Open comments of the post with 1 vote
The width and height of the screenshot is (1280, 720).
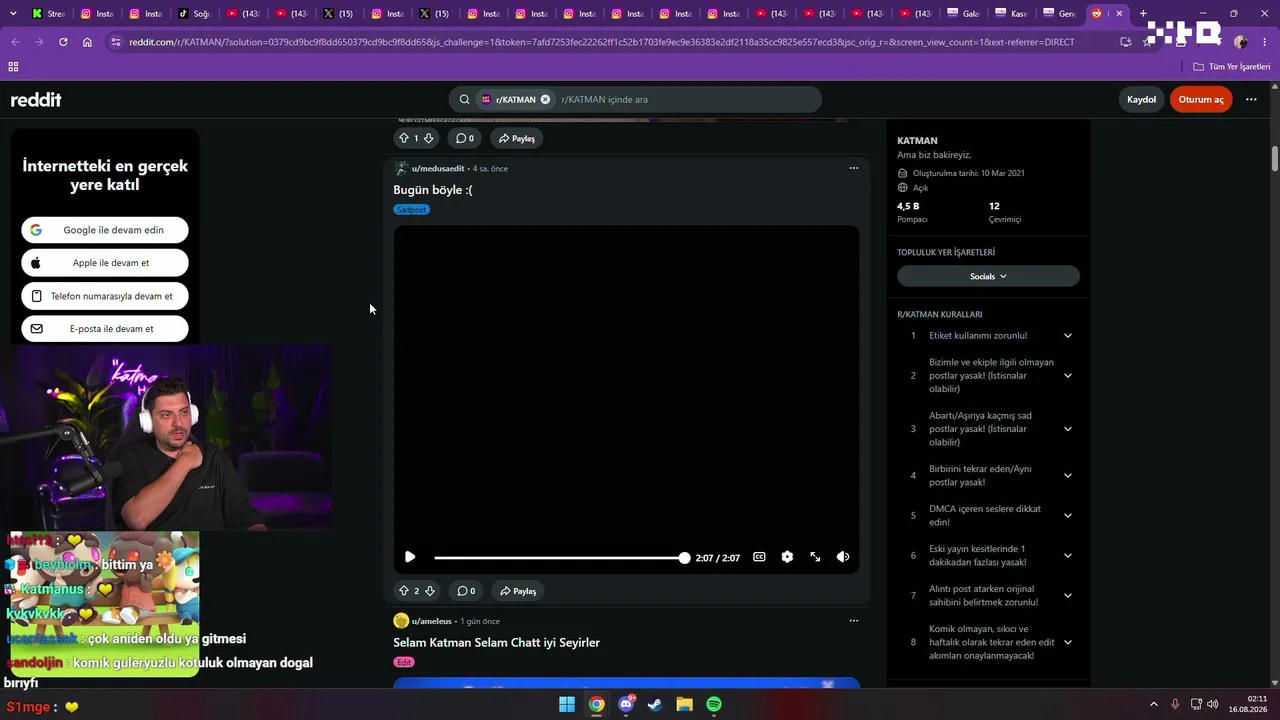click(x=465, y=138)
